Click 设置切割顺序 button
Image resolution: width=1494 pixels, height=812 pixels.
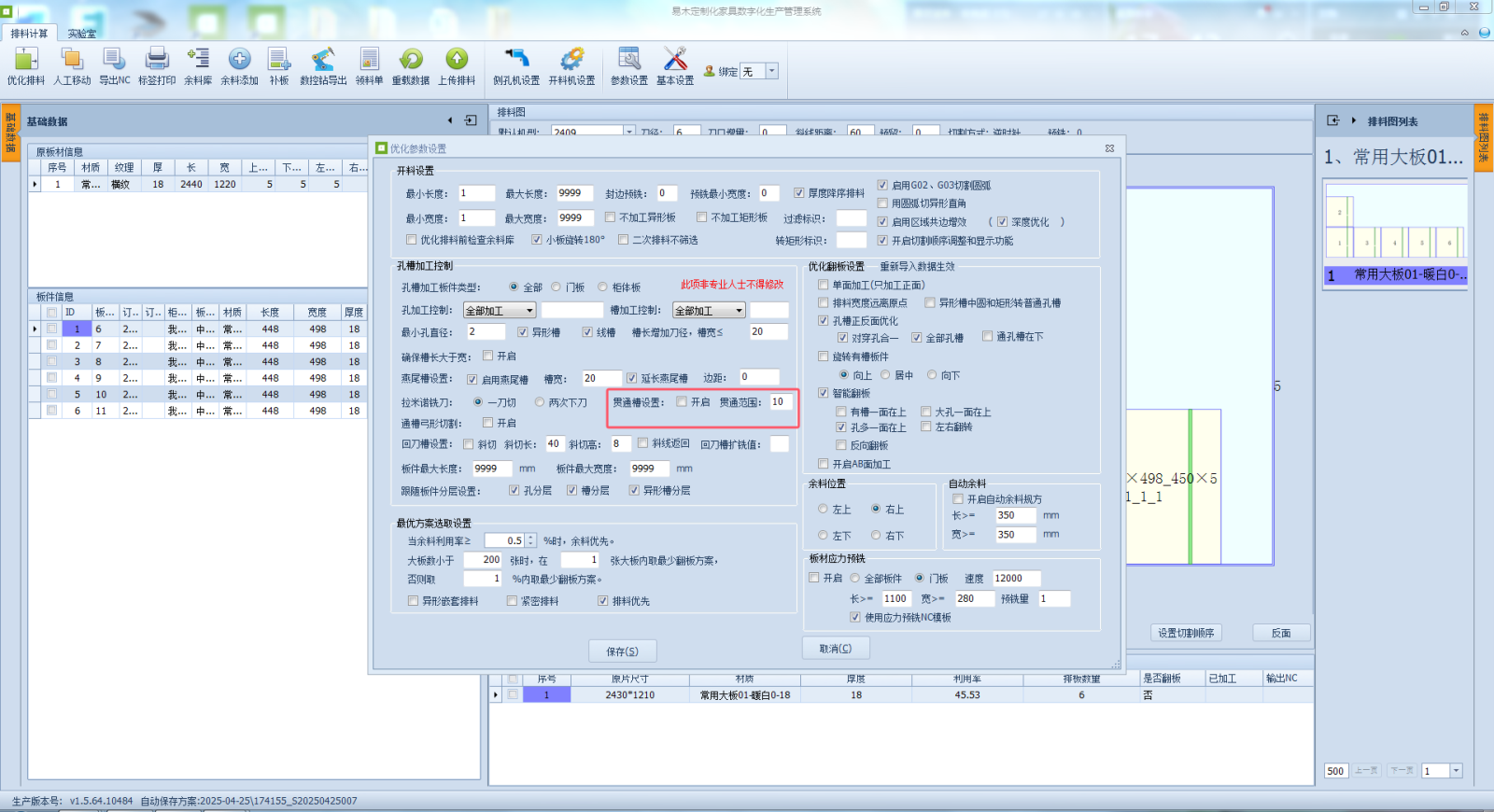coord(1186,633)
